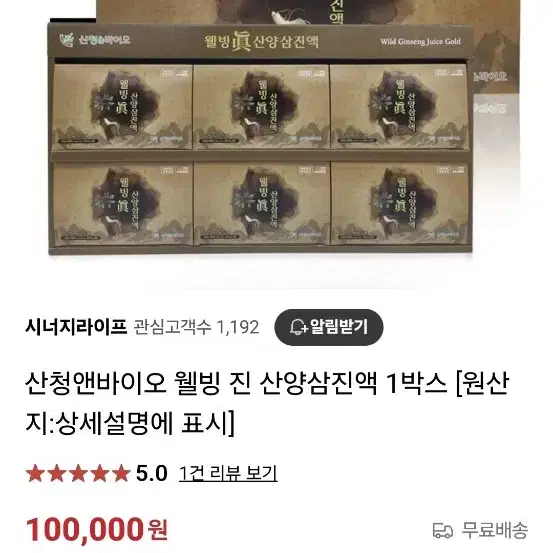The width and height of the screenshot is (553, 553).
Task: Select the 100,000원 price text
Action: click(x=97, y=529)
